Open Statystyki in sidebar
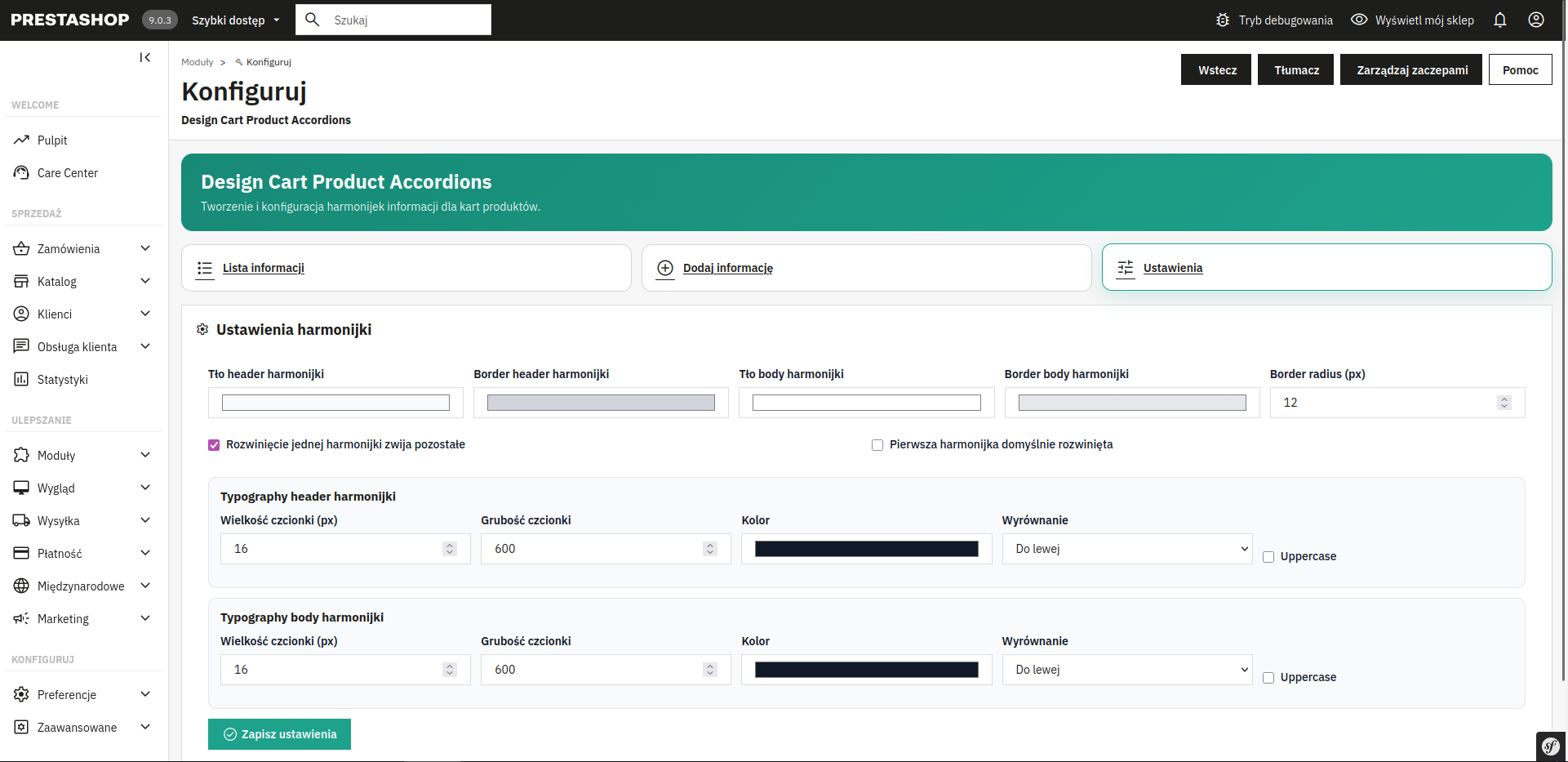 [63, 379]
